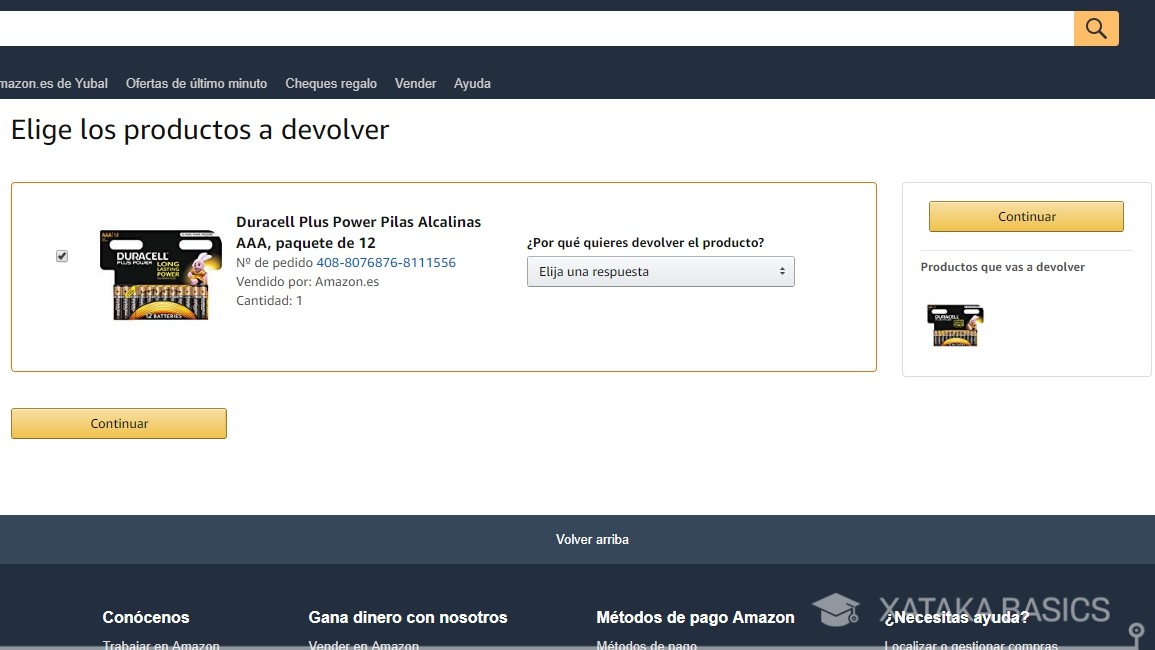Click the bottom Continuar button
The image size is (1155, 650).
[x=118, y=423]
